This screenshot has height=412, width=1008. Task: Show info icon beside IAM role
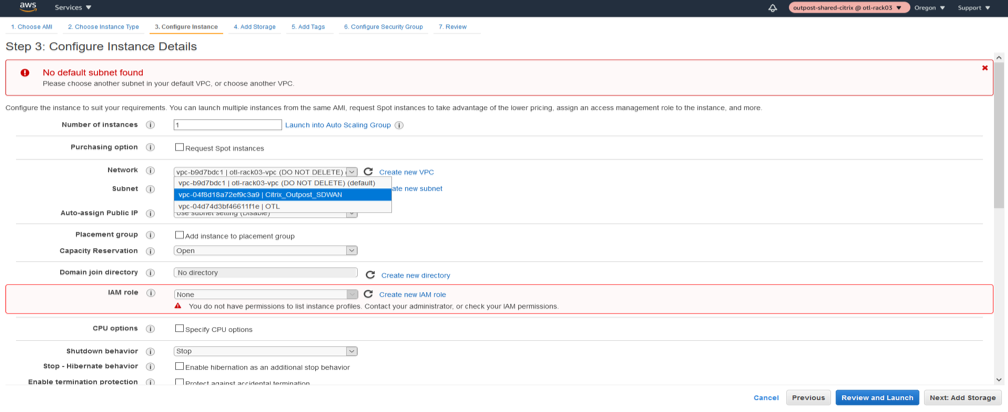pyautogui.click(x=150, y=292)
